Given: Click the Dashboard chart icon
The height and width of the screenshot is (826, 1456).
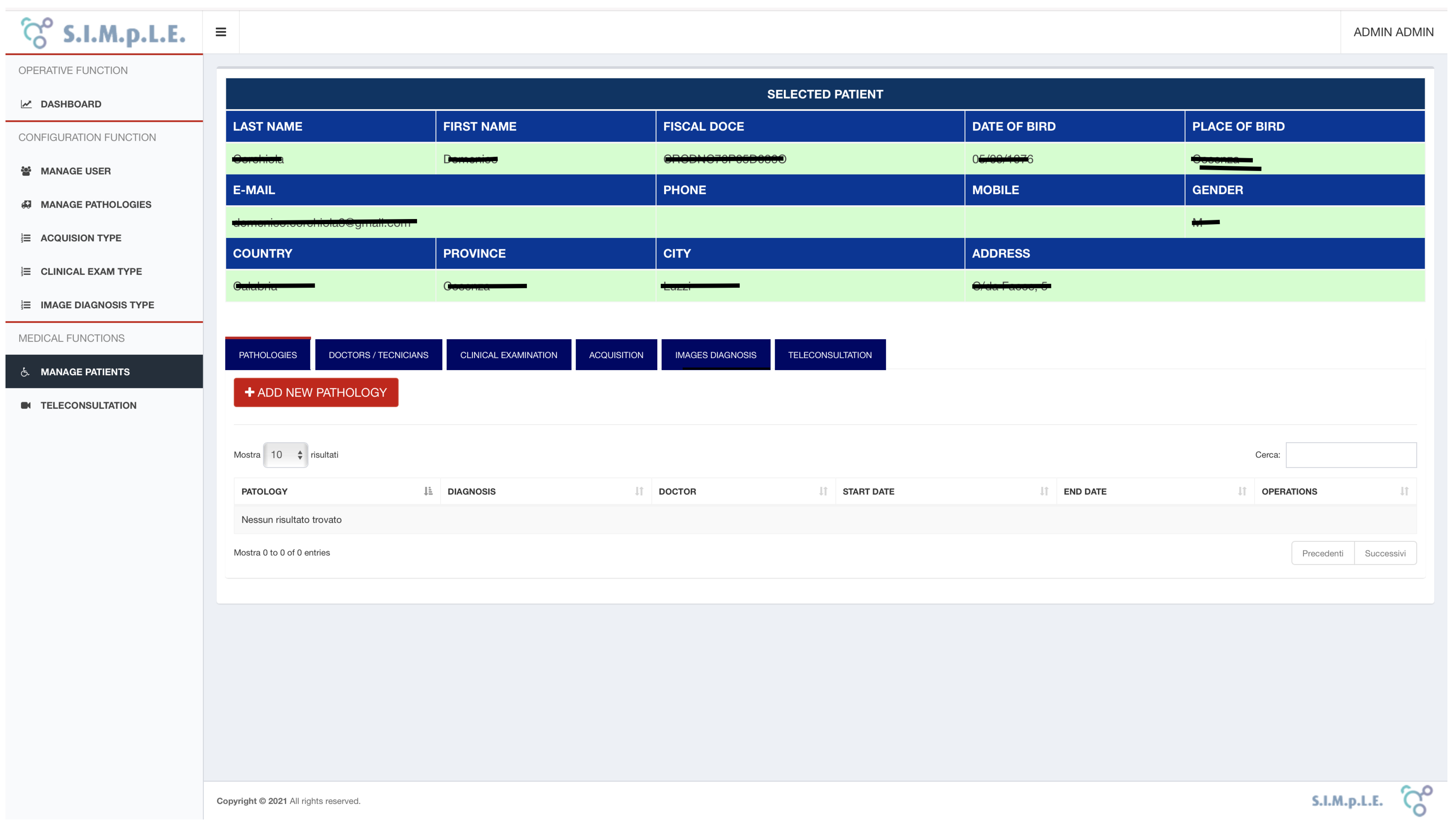Looking at the screenshot, I should [x=26, y=104].
